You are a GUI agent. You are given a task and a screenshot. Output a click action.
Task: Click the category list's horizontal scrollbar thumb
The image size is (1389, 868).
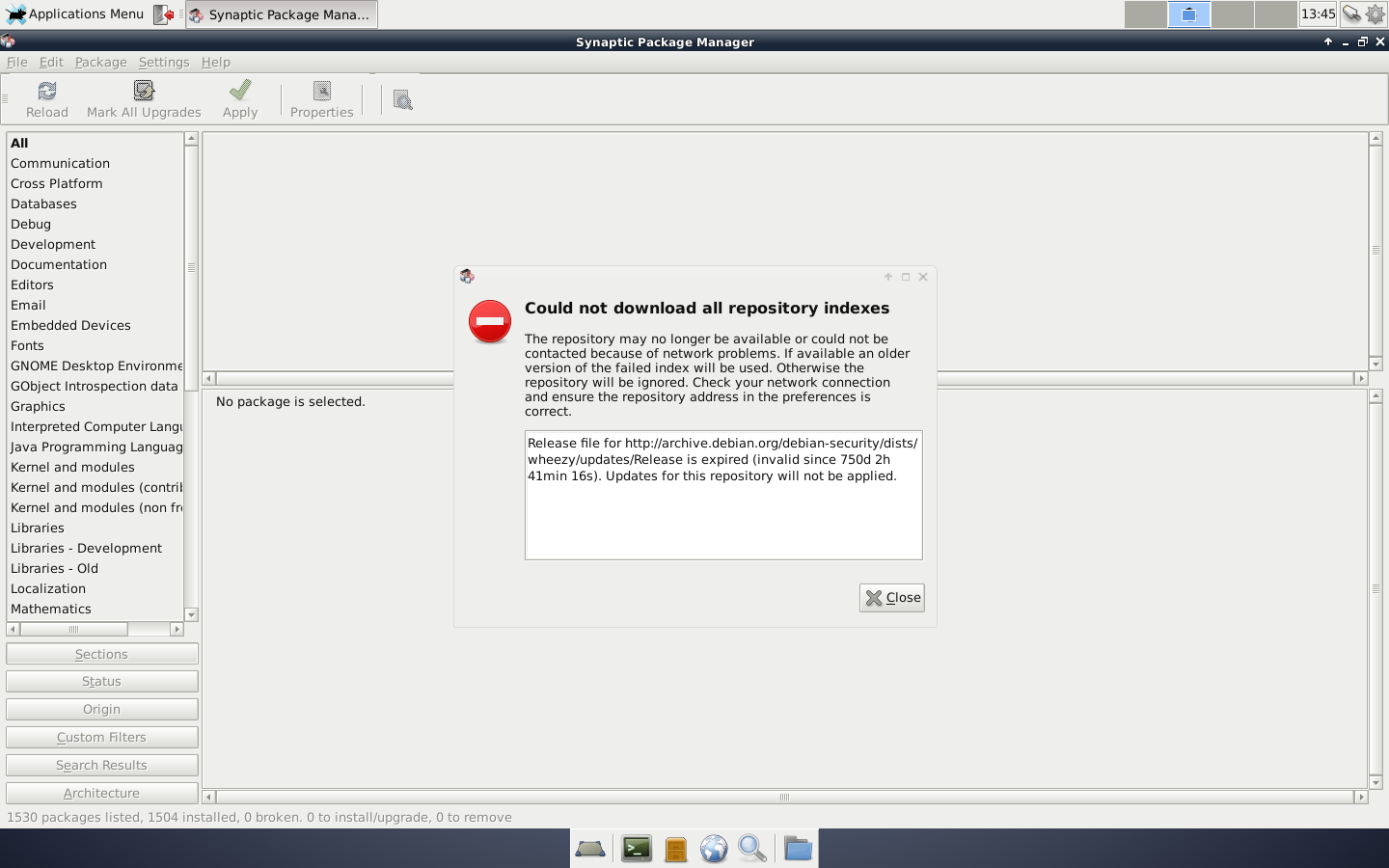[x=74, y=629]
